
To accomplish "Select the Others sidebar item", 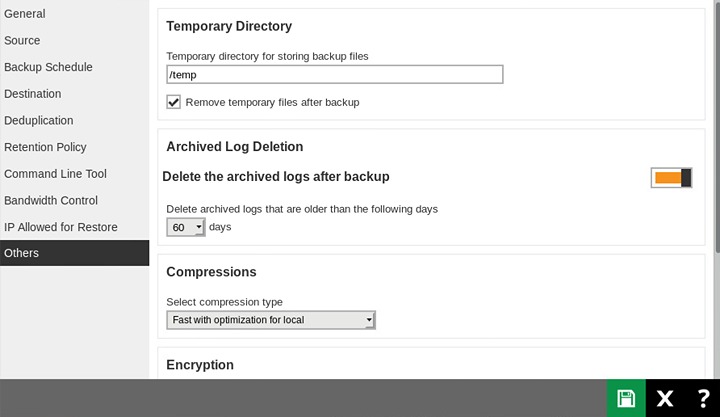I will point(22,253).
